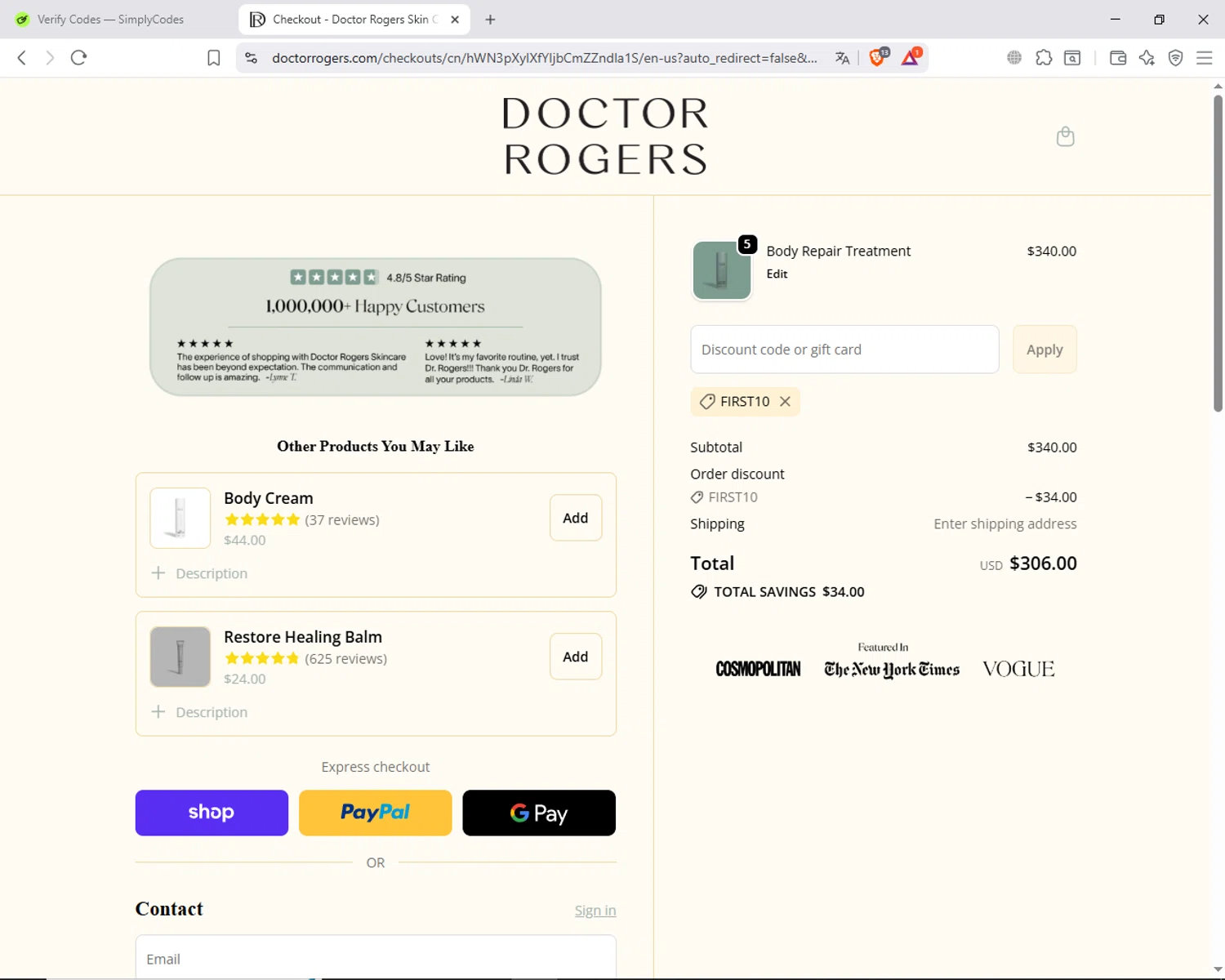Open the shopping bag cart icon
Screen dimensions: 1225x980
pyautogui.click(x=1065, y=136)
